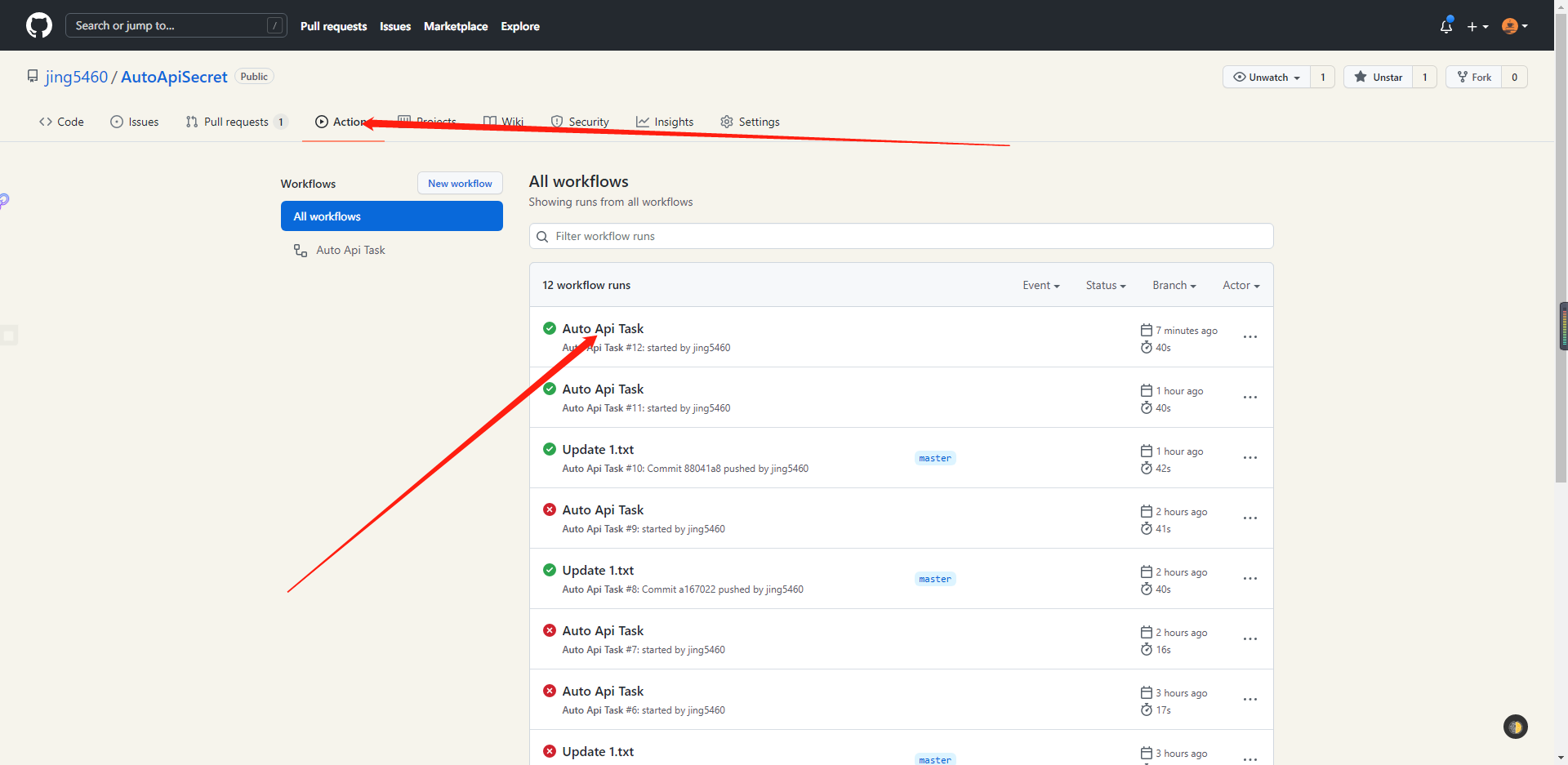The width and height of the screenshot is (1568, 765).
Task: Open the jing5460 owner profile link
Action: point(76,77)
